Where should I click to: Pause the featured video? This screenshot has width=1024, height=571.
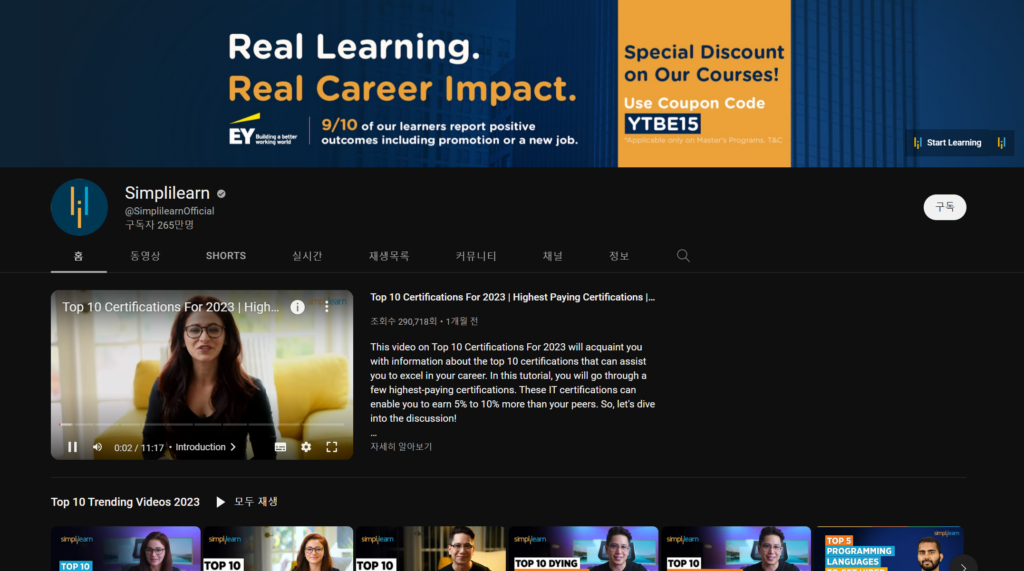[72, 447]
